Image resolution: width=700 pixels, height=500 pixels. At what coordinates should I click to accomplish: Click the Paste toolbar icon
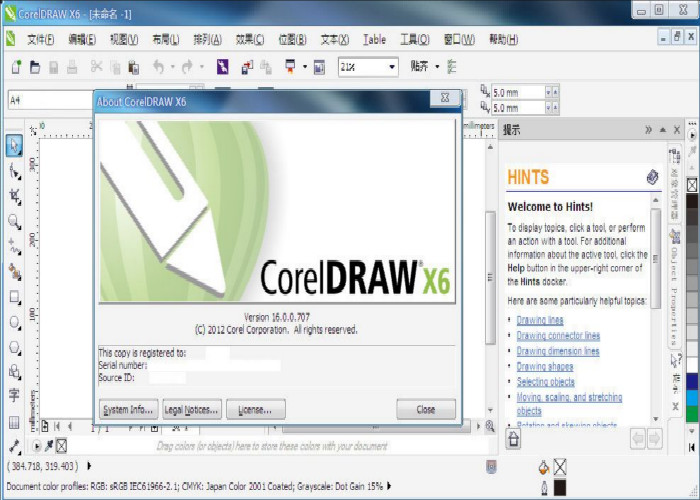coord(133,67)
